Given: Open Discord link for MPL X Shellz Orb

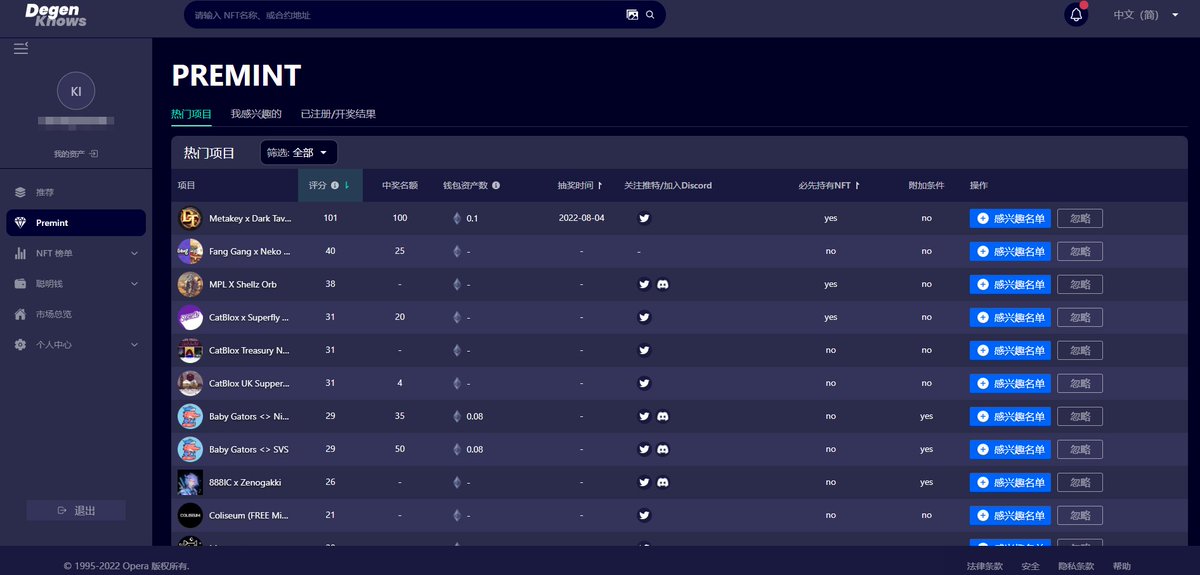Looking at the screenshot, I should click(663, 284).
